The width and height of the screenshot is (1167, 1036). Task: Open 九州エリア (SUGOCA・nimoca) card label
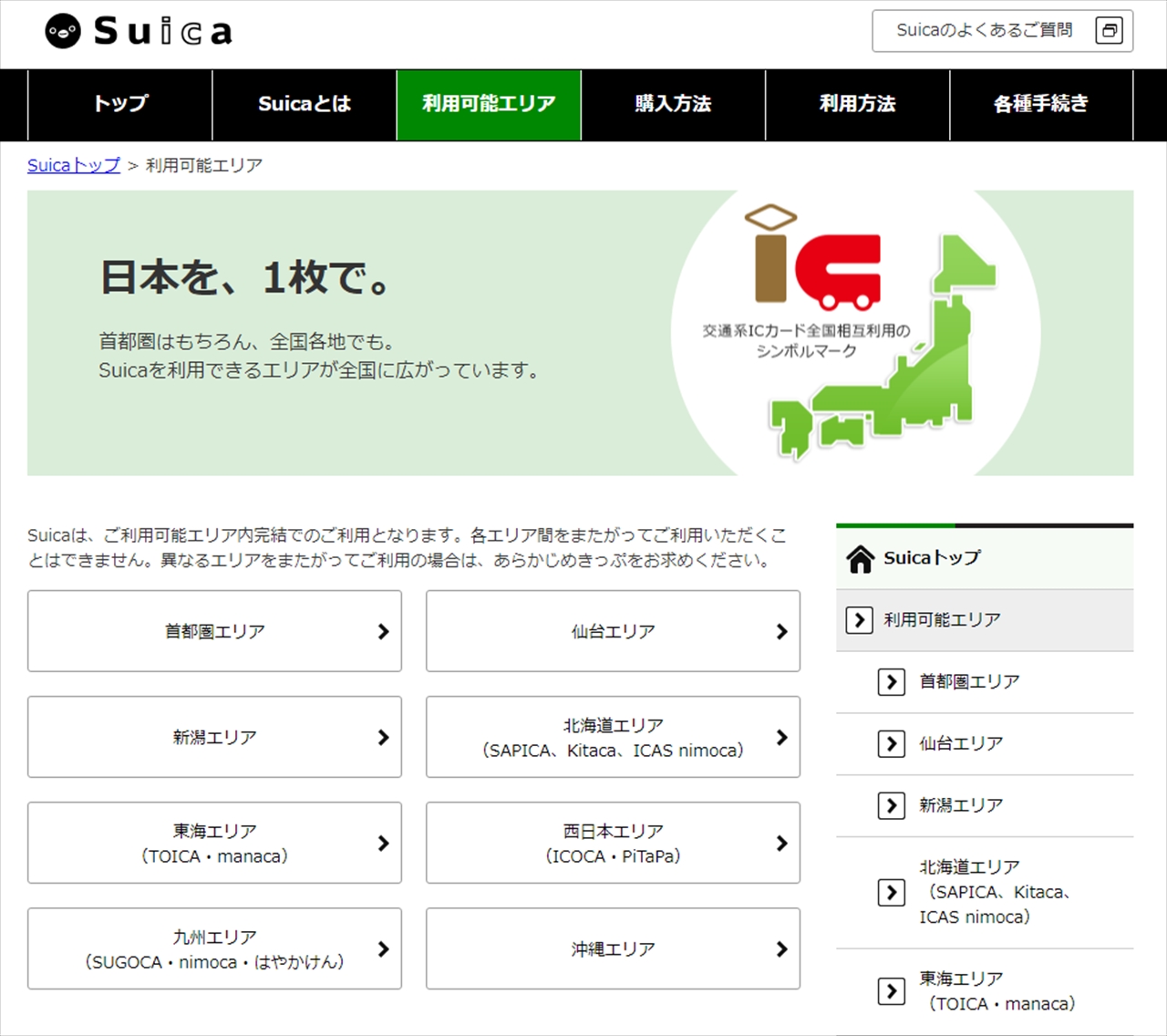(214, 949)
